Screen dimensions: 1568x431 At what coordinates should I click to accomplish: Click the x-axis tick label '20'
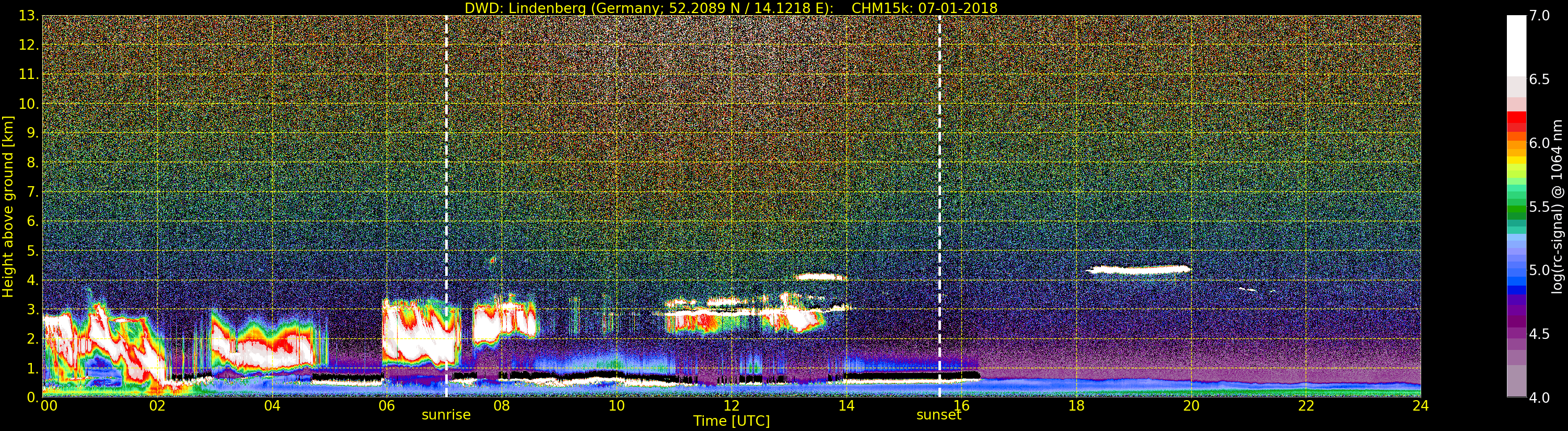click(x=1191, y=406)
